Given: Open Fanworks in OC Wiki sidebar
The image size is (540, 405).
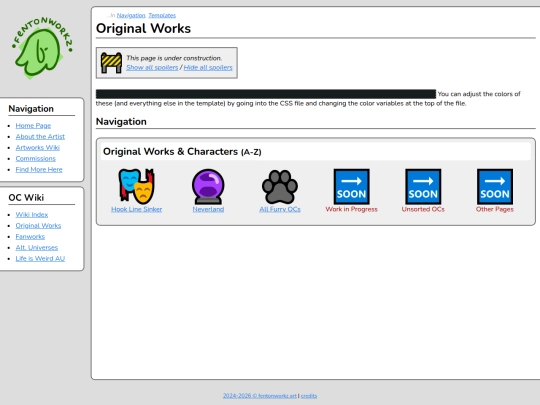Looking at the screenshot, I should (x=30, y=237).
